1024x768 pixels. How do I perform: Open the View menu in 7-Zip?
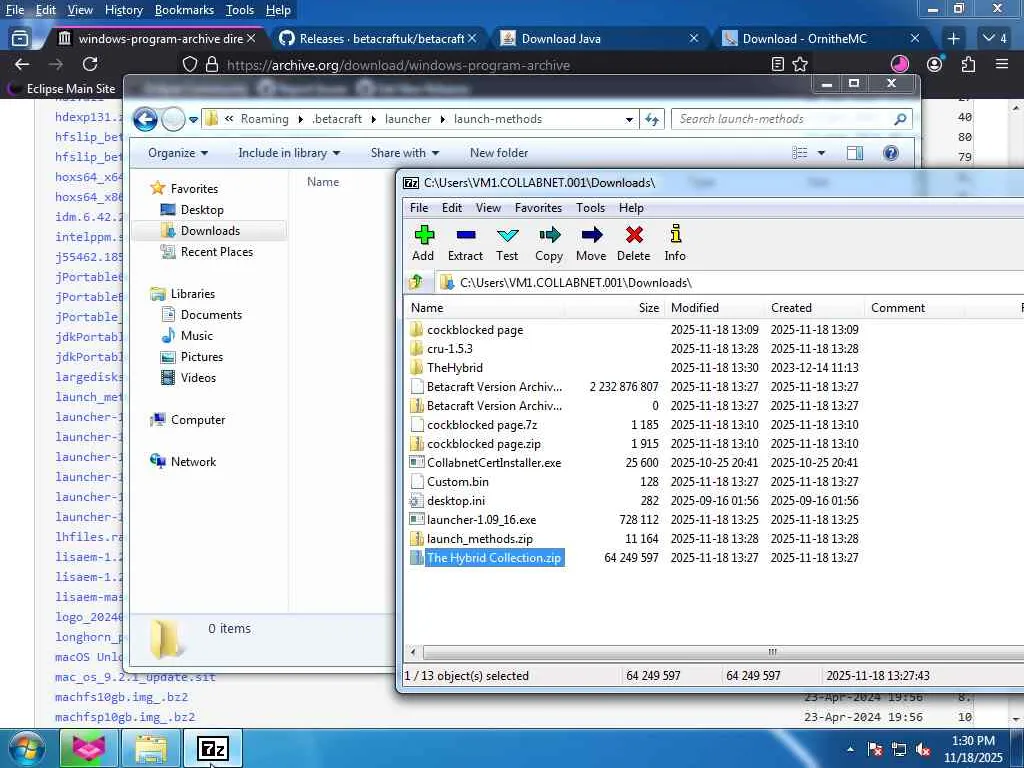(488, 208)
